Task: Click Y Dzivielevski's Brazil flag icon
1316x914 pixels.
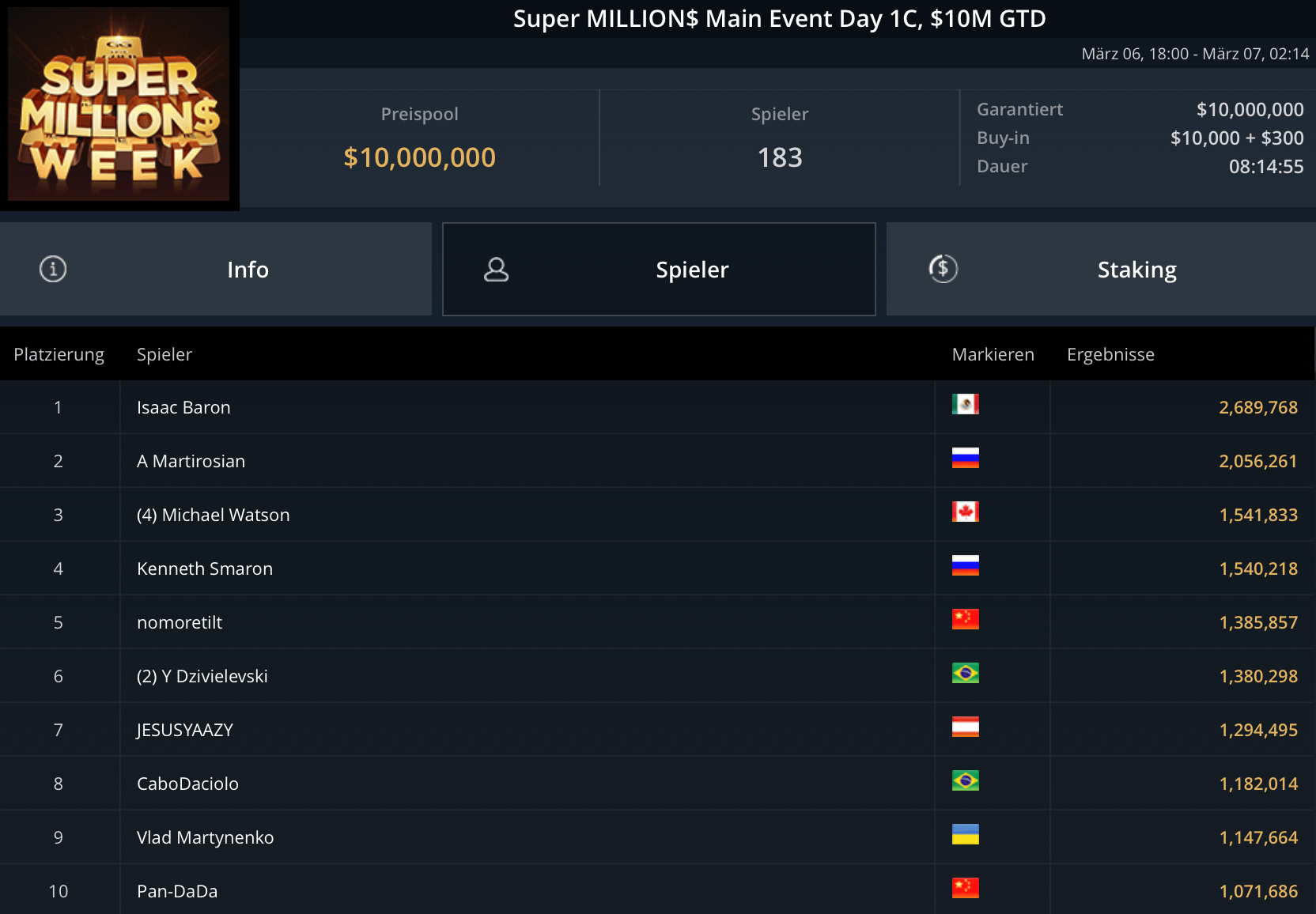Action: coord(965,673)
